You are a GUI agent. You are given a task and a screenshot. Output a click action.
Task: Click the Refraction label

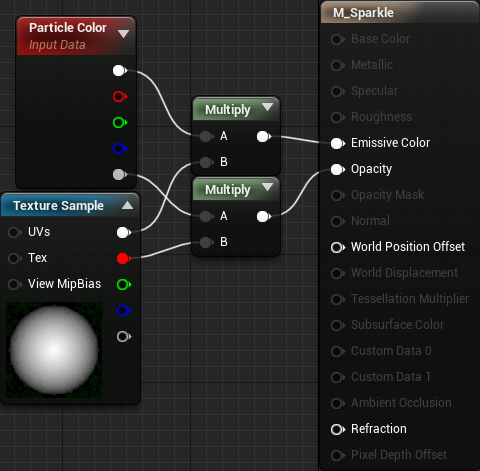(x=379, y=429)
